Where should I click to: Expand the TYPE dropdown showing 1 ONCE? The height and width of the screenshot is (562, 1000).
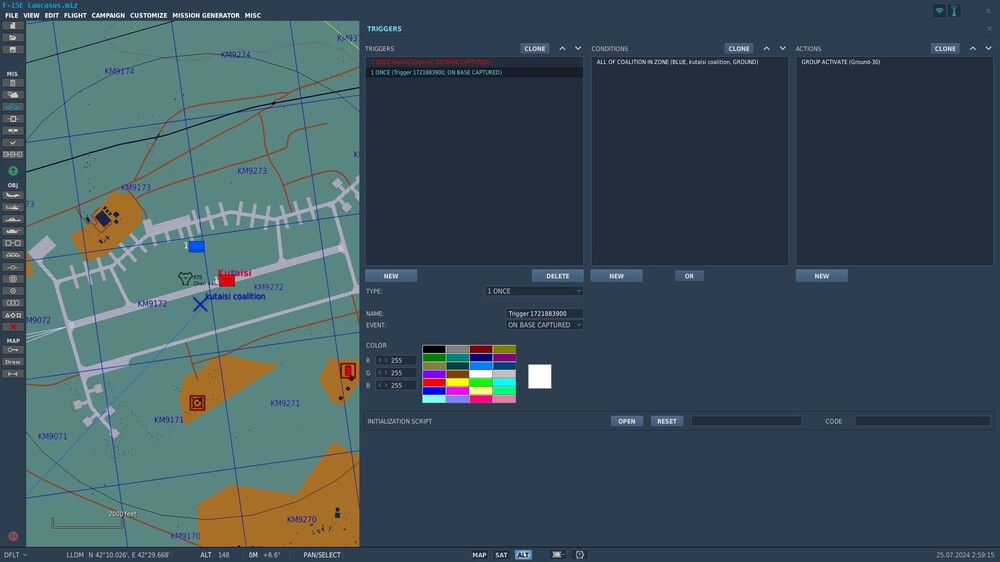[534, 291]
